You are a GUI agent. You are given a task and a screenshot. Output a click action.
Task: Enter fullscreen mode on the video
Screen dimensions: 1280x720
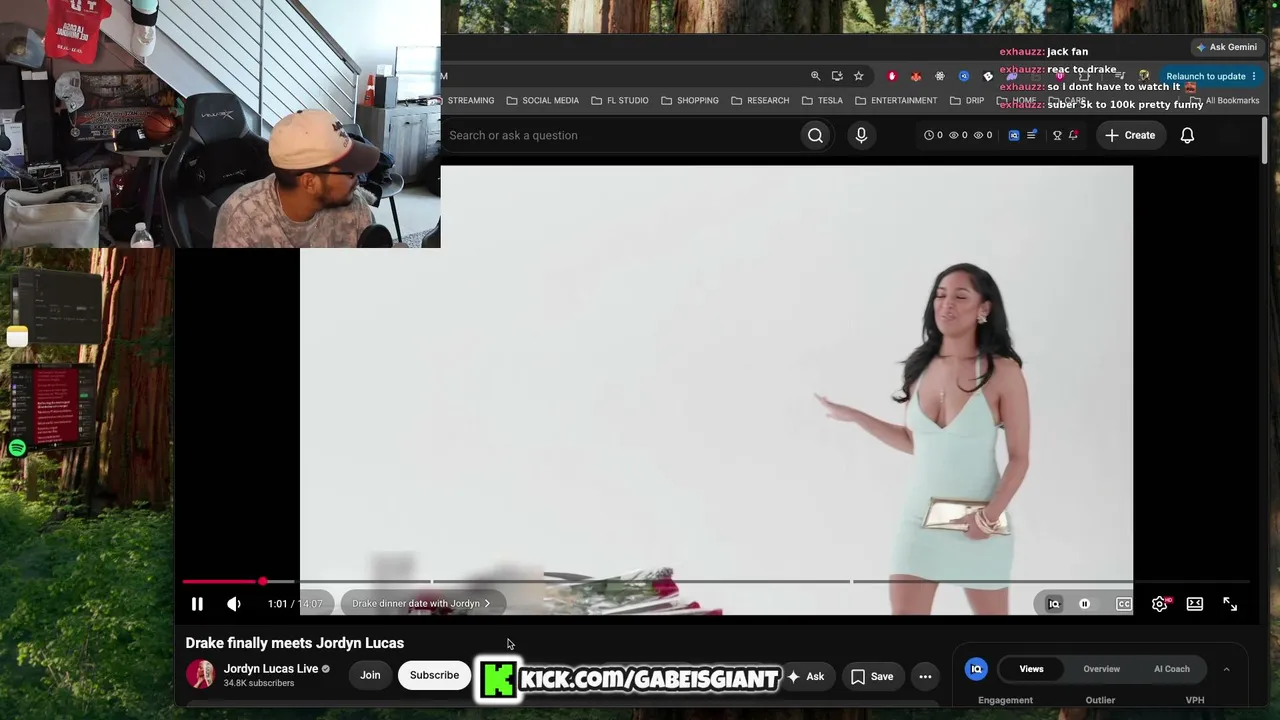(1230, 604)
